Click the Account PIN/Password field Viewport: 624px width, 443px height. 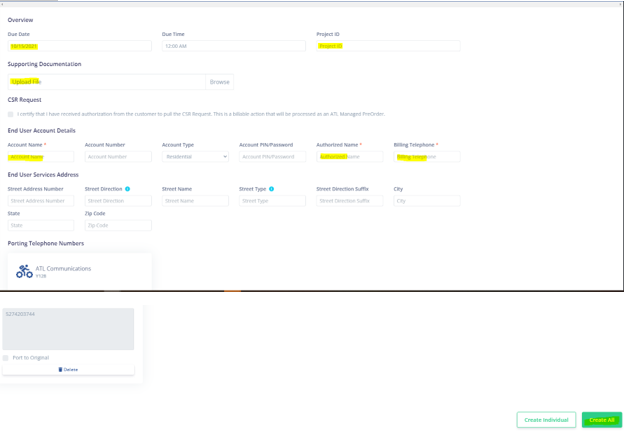pyautogui.click(x=272, y=157)
